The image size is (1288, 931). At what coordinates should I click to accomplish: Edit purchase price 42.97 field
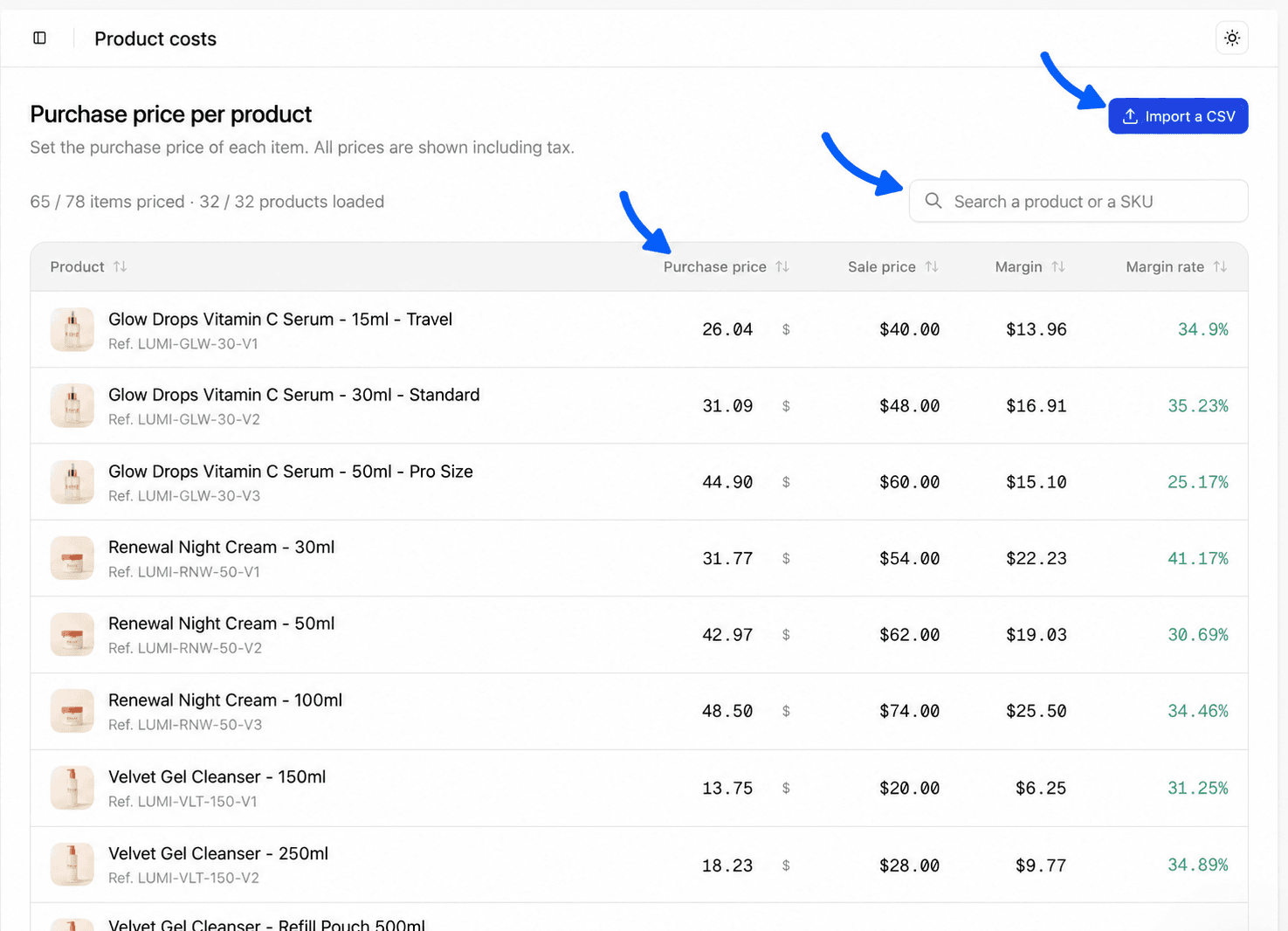click(x=727, y=635)
